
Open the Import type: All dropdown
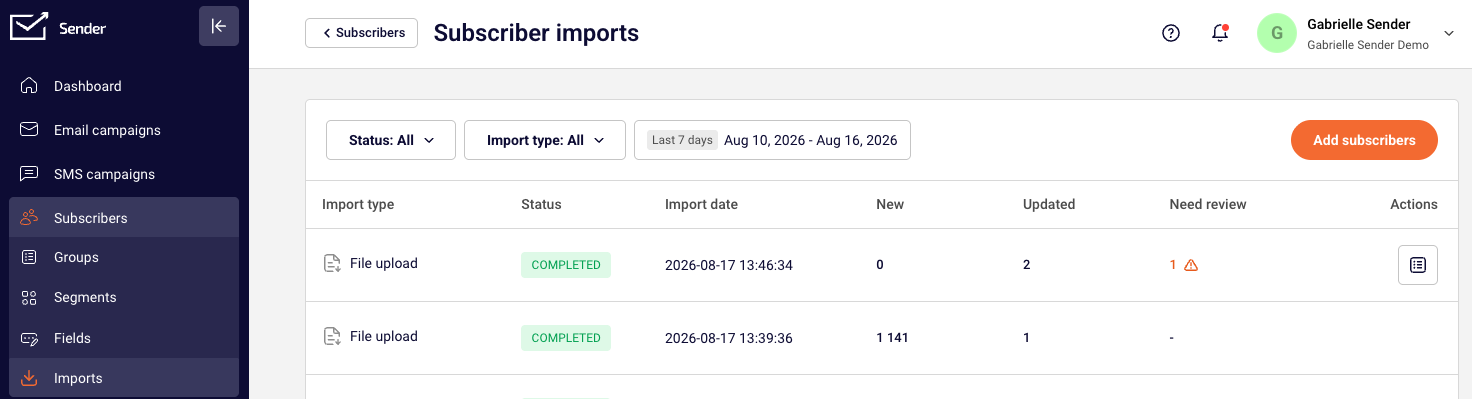click(545, 140)
